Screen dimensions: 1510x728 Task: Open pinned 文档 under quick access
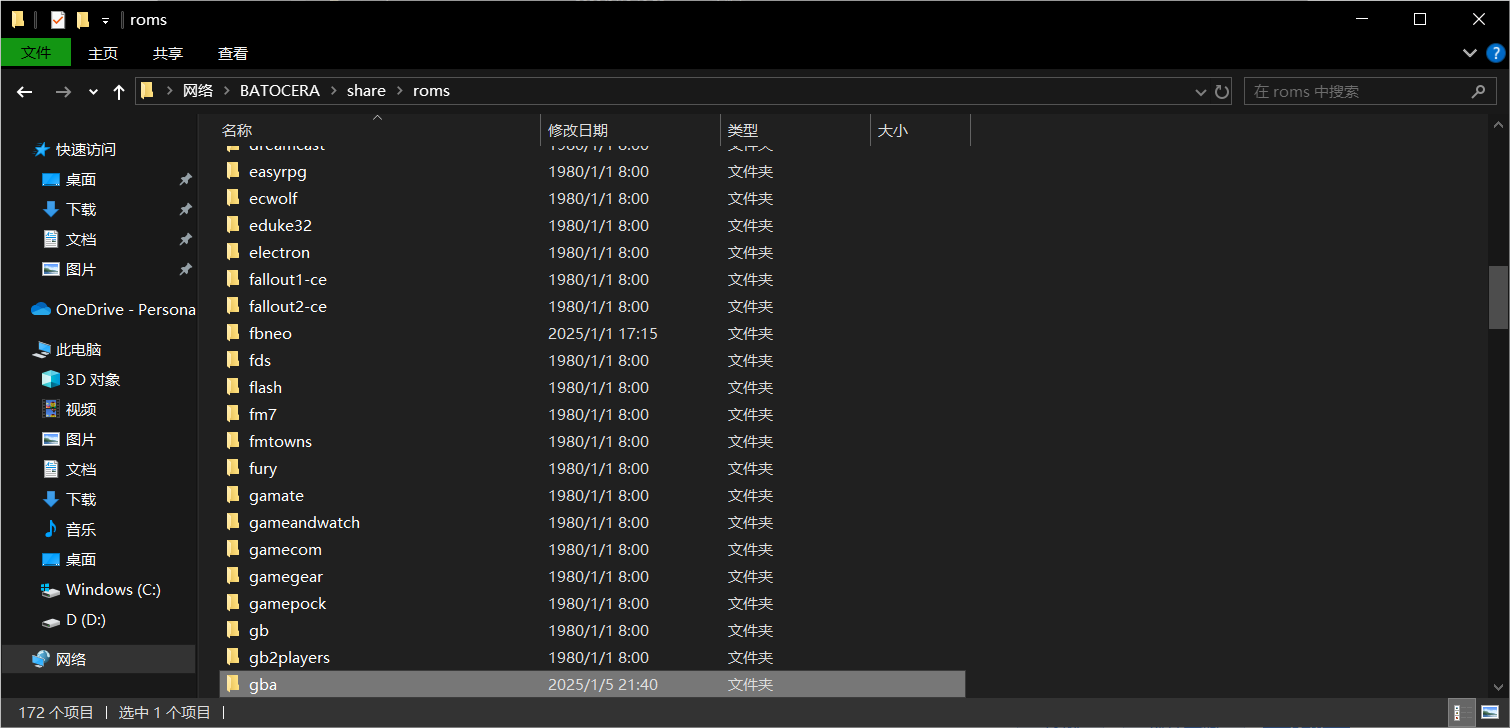tap(80, 239)
